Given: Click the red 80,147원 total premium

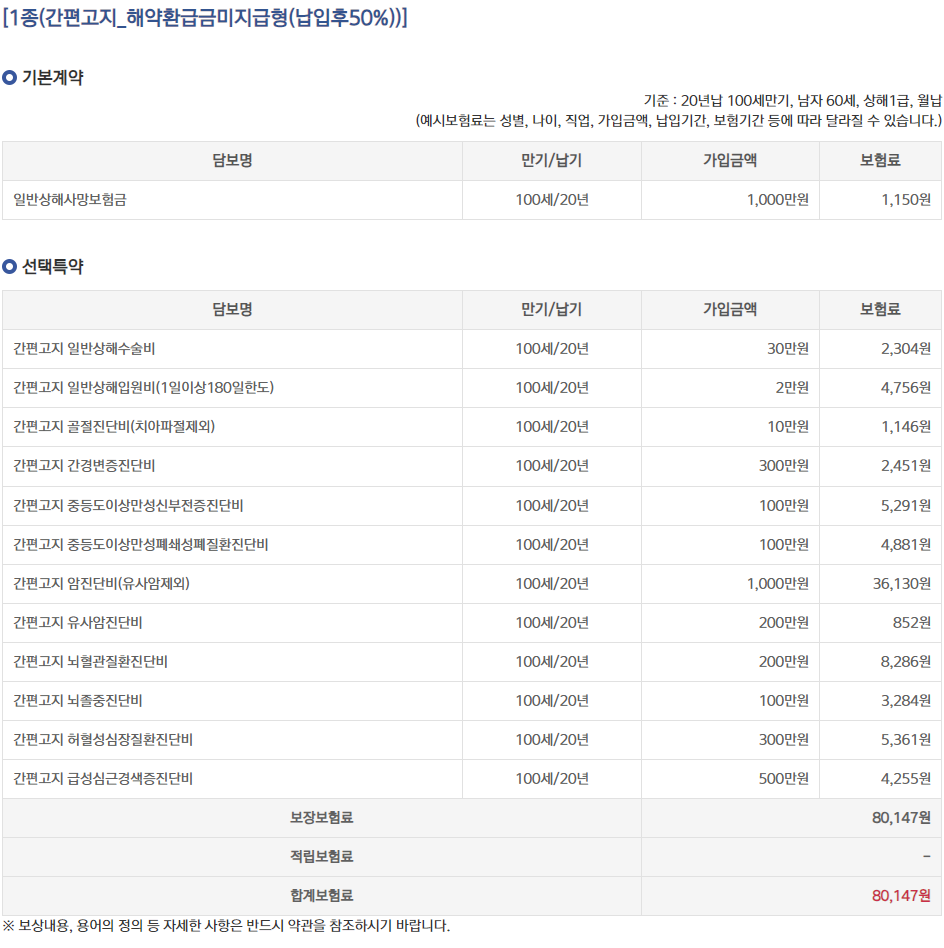Looking at the screenshot, I should 901,895.
